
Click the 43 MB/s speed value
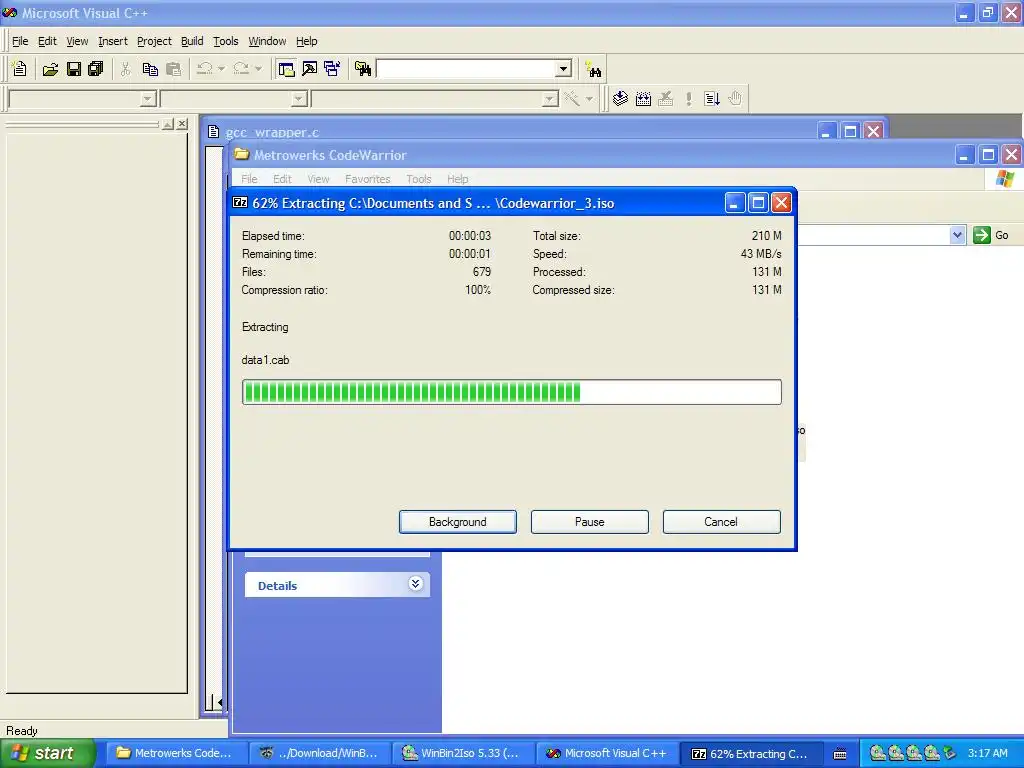pos(761,254)
